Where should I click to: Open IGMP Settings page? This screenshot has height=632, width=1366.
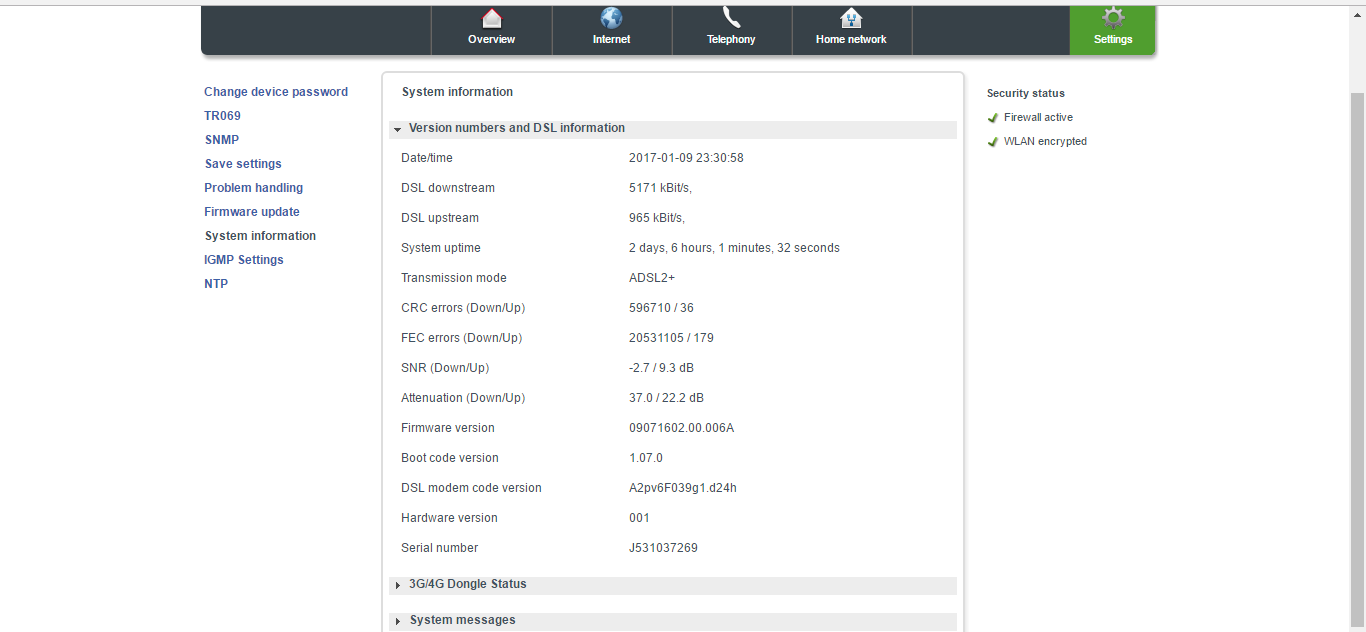(244, 260)
